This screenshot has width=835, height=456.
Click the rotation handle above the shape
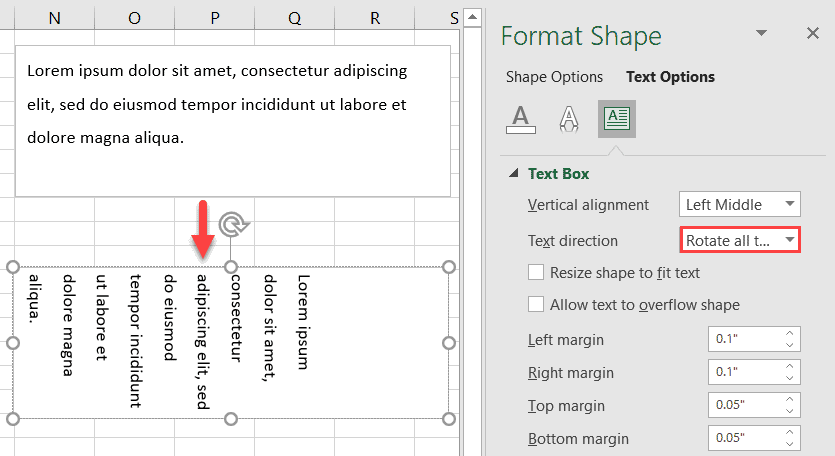click(x=232, y=223)
